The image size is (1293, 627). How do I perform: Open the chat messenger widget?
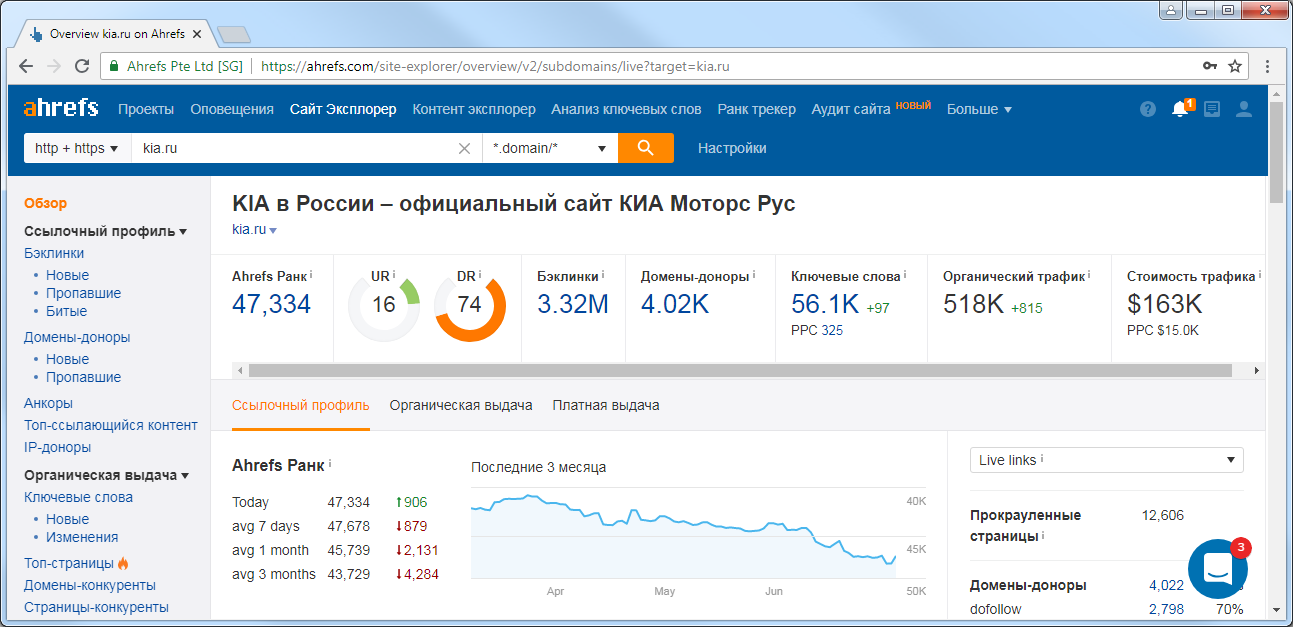[x=1217, y=569]
